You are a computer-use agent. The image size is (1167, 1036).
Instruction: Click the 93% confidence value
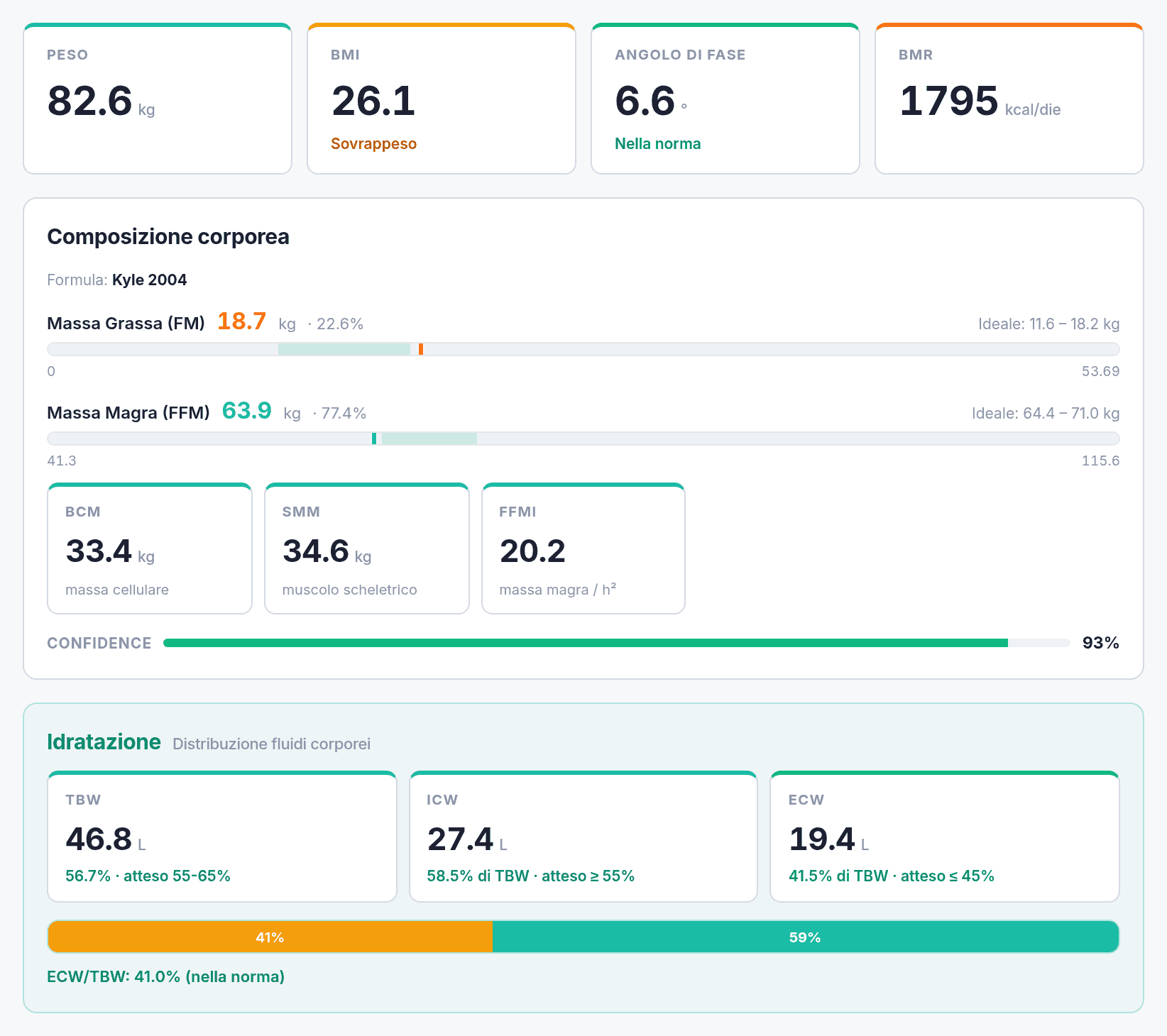pyautogui.click(x=1100, y=643)
